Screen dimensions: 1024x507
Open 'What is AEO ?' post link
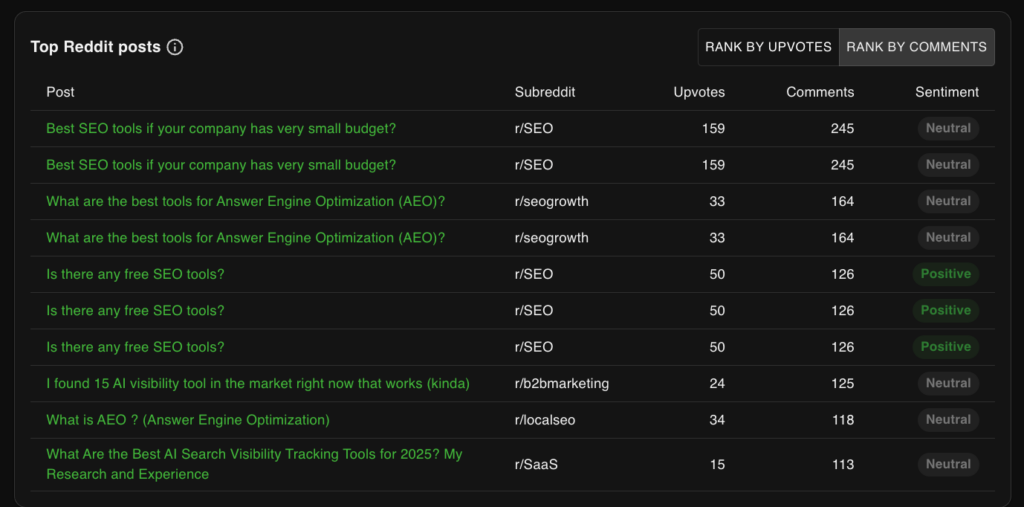coord(188,420)
